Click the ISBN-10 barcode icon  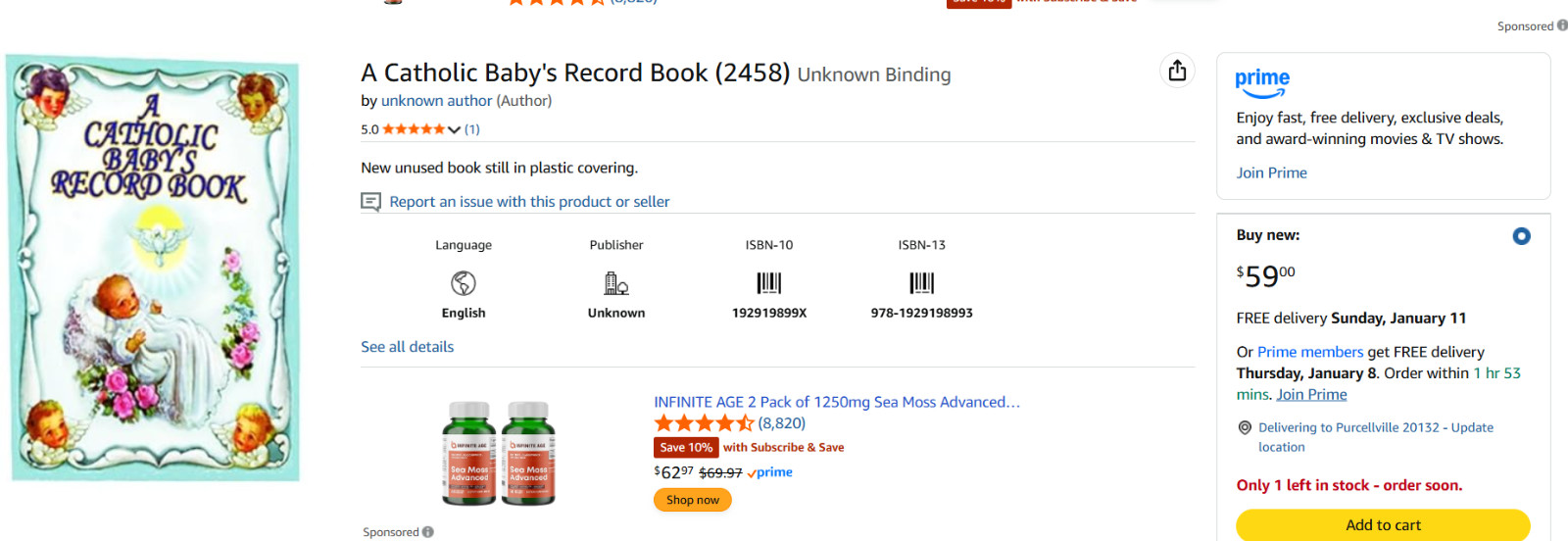[769, 283]
